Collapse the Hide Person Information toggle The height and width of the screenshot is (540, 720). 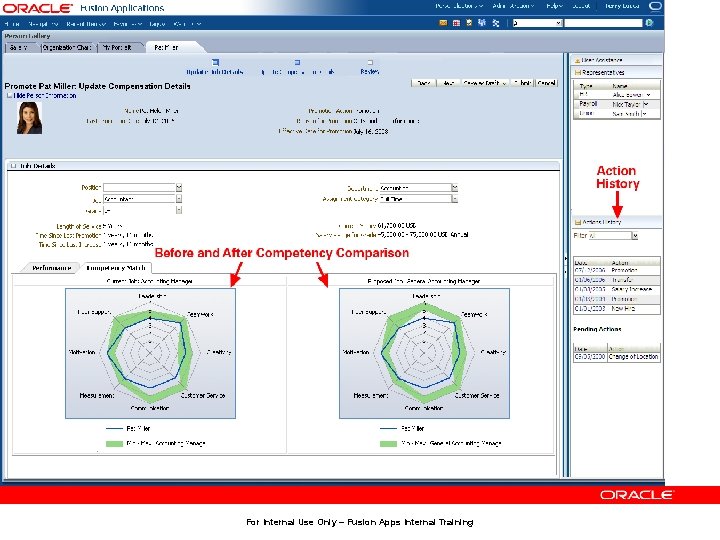click(10, 96)
